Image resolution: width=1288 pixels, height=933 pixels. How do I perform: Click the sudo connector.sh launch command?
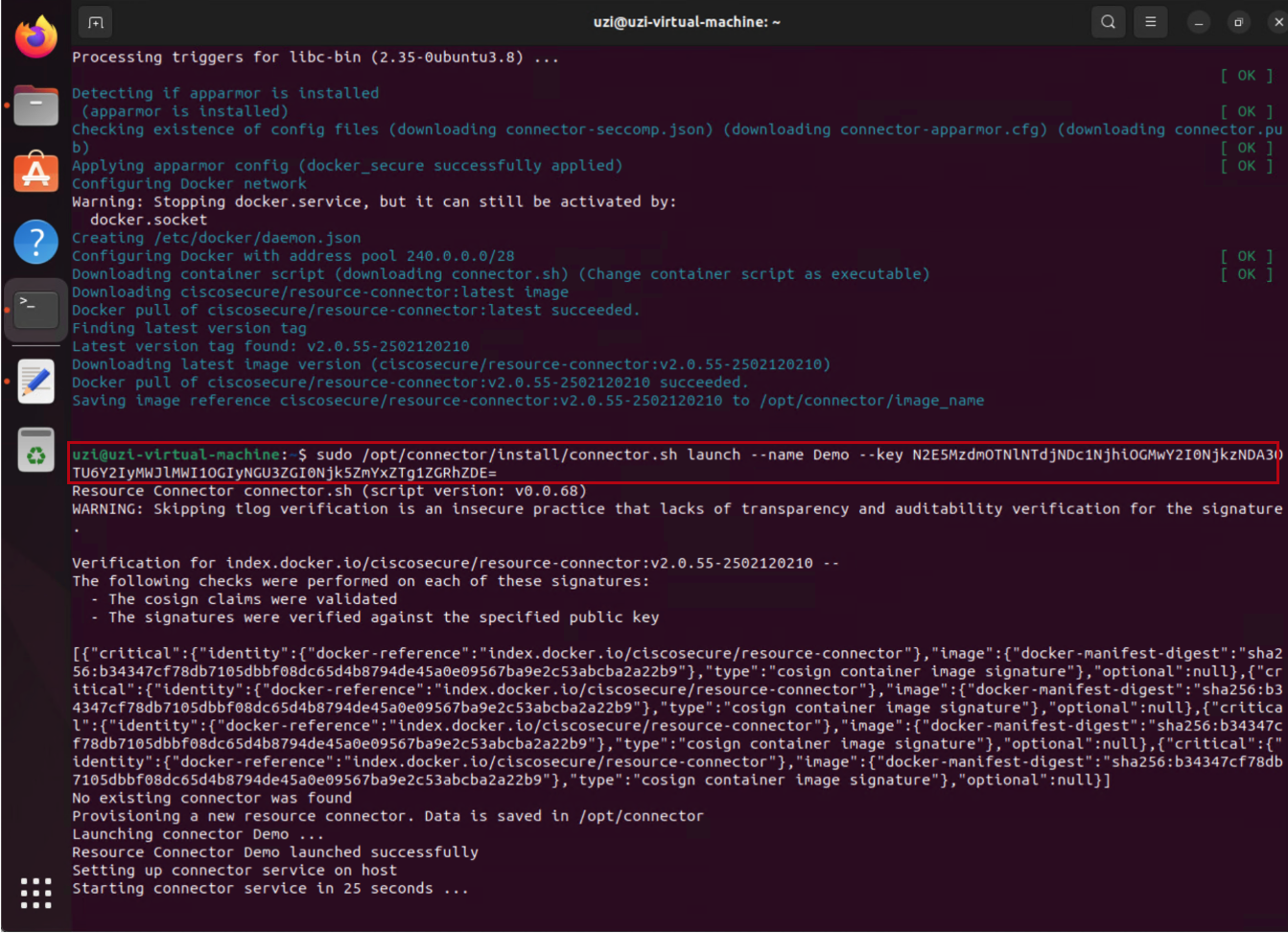tap(675, 463)
